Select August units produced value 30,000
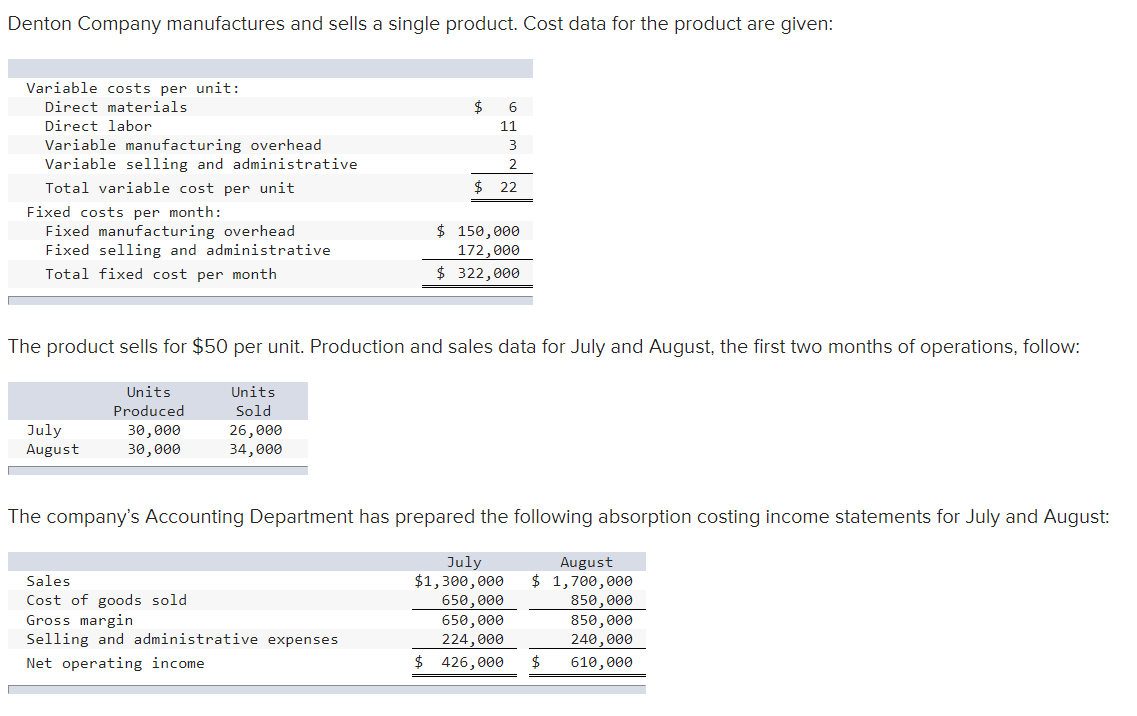This screenshot has height=716, width=1137. pos(154,449)
